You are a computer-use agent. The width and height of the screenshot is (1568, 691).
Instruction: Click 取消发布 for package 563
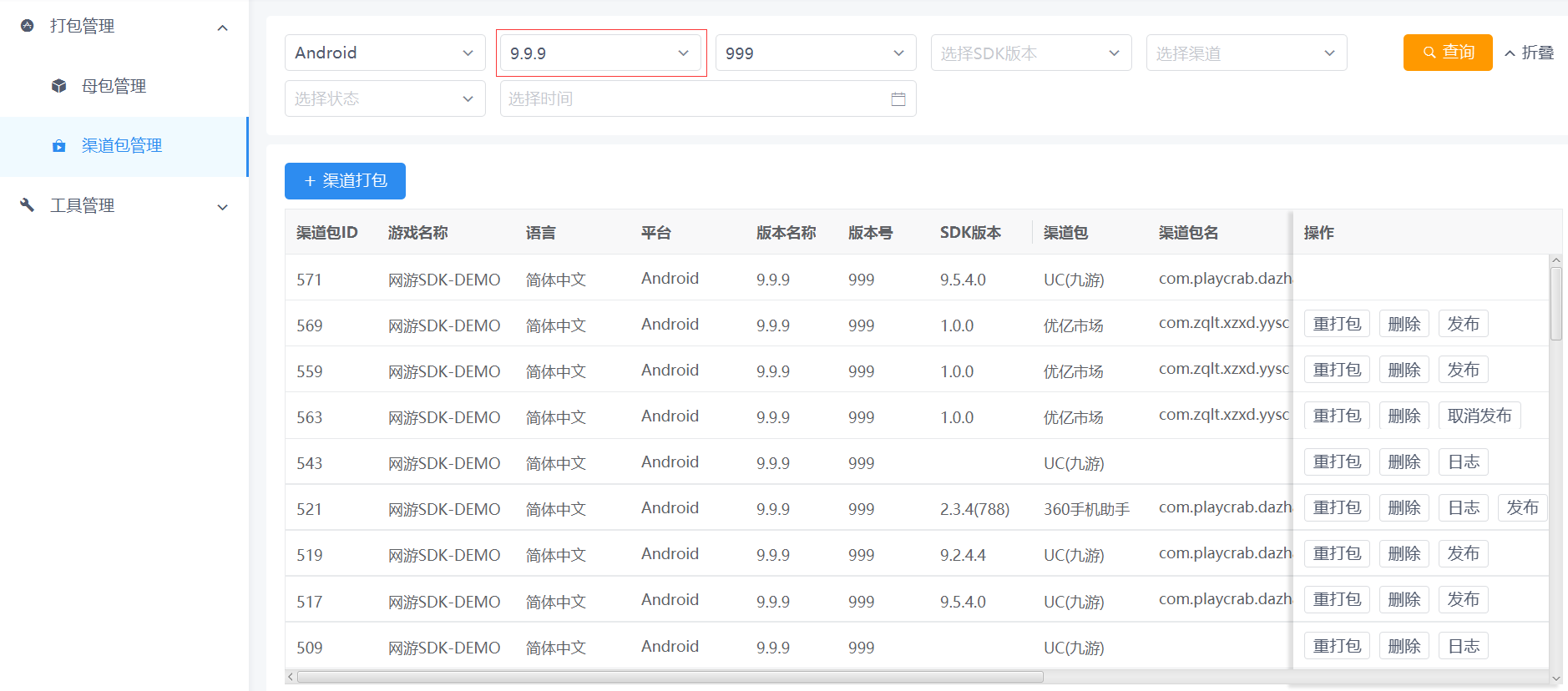click(x=1479, y=416)
